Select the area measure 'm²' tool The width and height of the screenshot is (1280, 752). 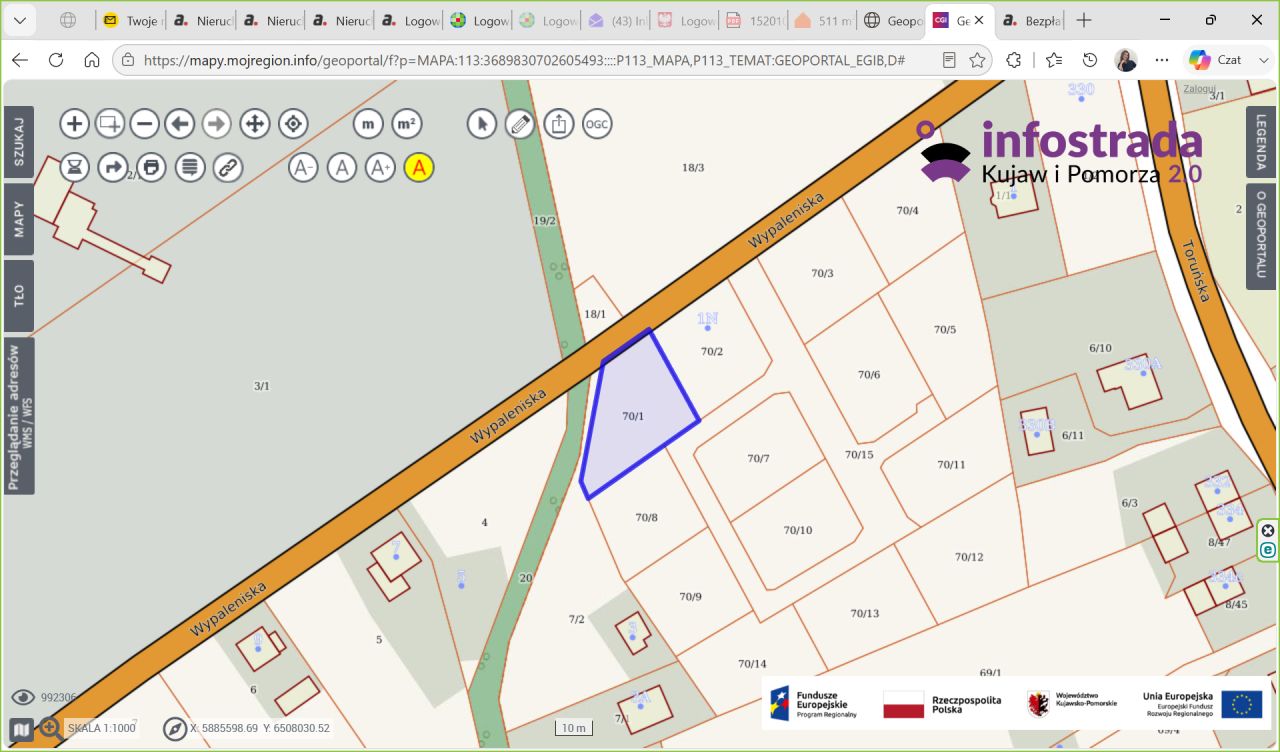coord(406,124)
